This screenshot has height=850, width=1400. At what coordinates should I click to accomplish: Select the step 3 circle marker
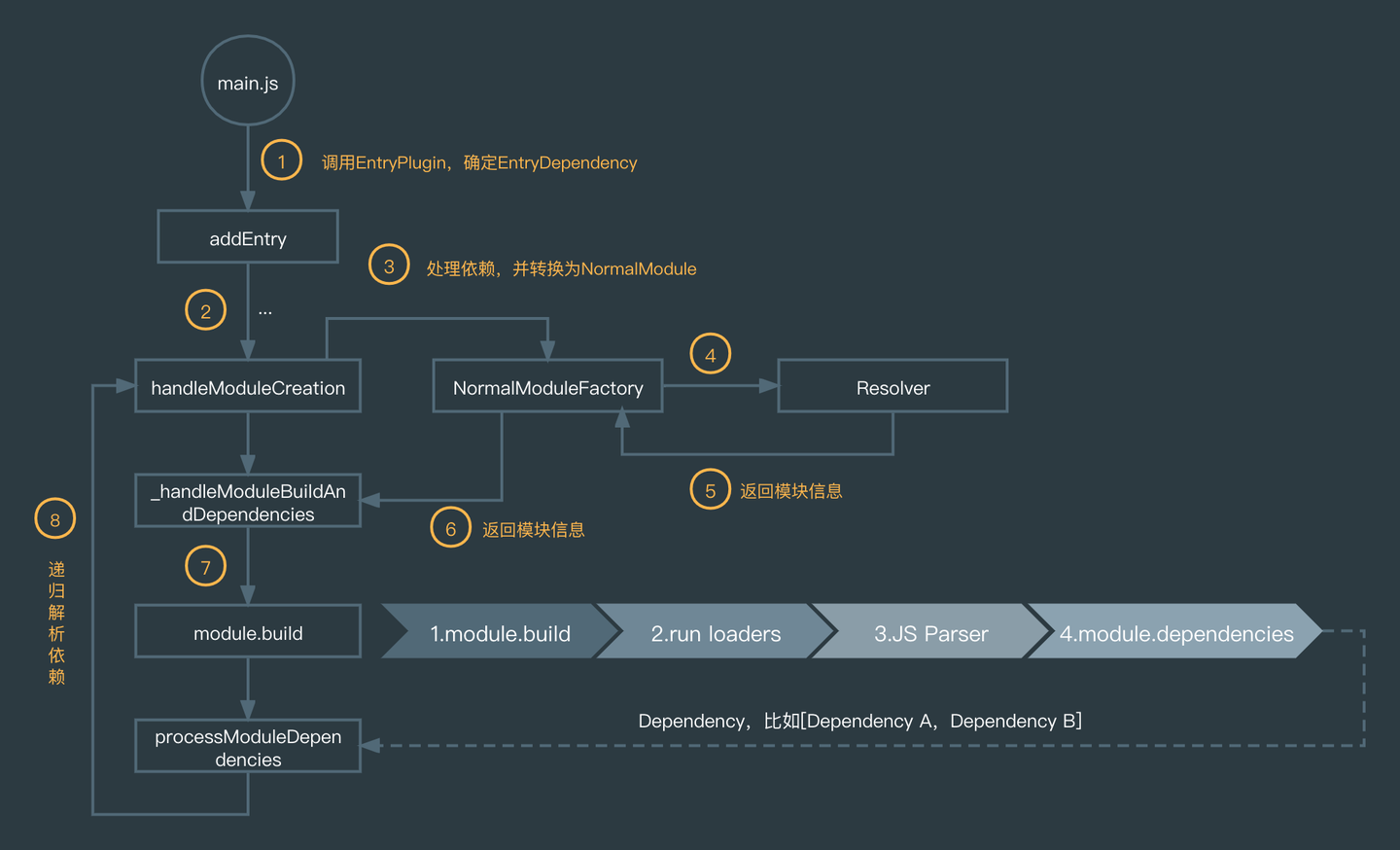click(389, 265)
